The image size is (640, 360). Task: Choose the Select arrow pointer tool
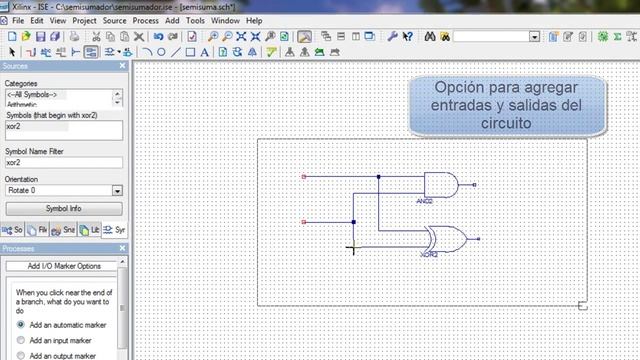point(12,52)
